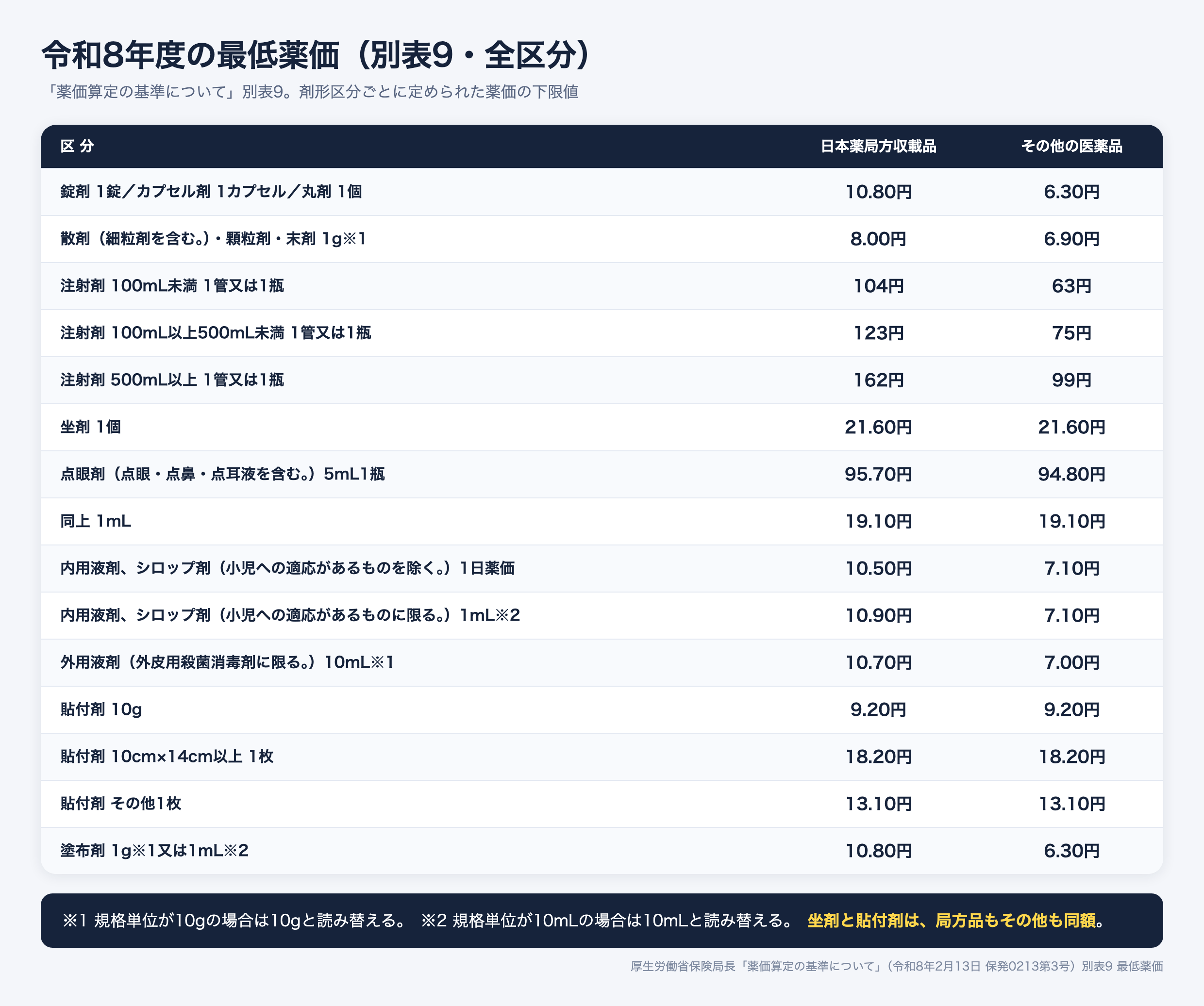
Task: Click the row label 注射剤 100mL未満
Action: click(172, 285)
